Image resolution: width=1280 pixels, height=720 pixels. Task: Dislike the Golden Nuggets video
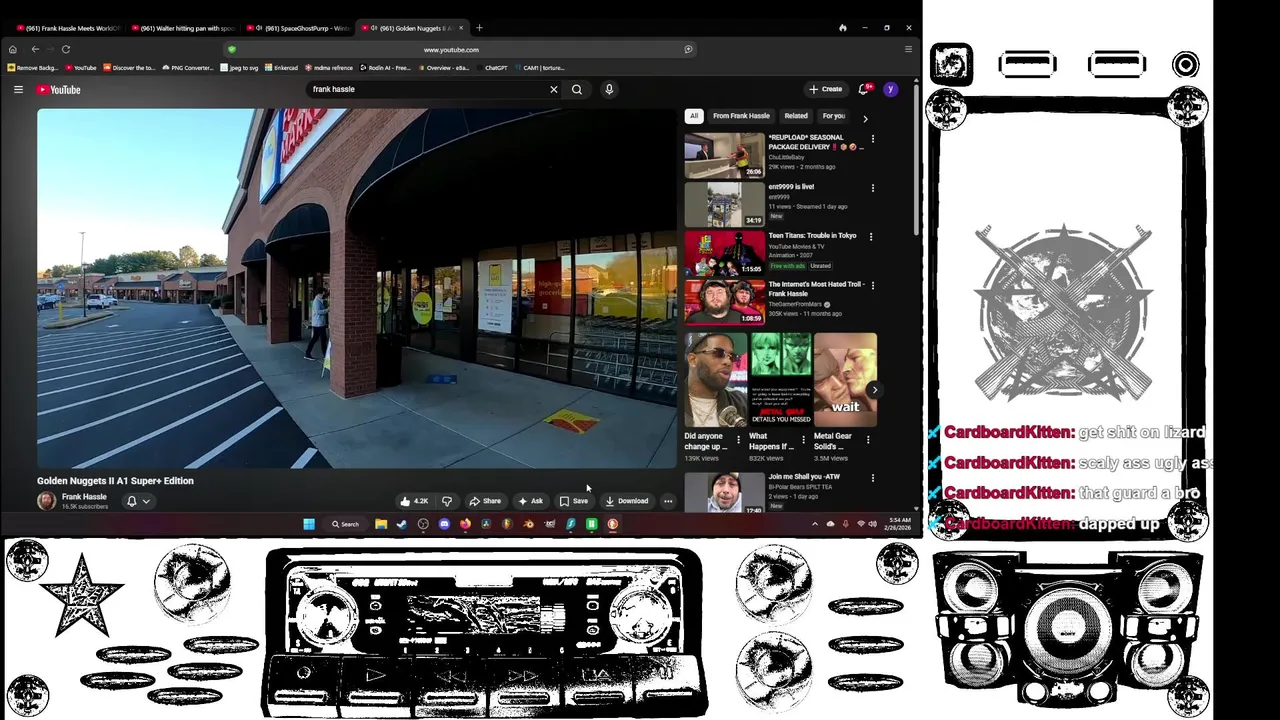(x=447, y=501)
